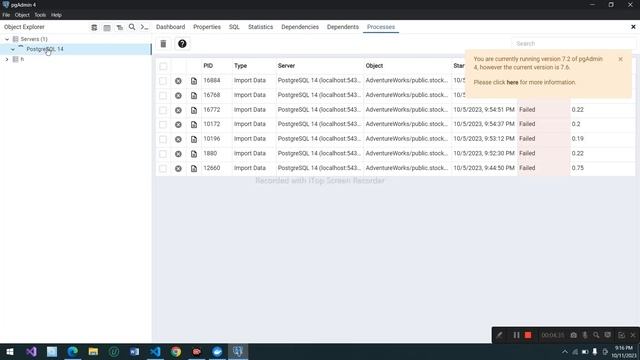The height and width of the screenshot is (360, 640).
Task: Click the delete processes trash icon
Action: coord(163,44)
